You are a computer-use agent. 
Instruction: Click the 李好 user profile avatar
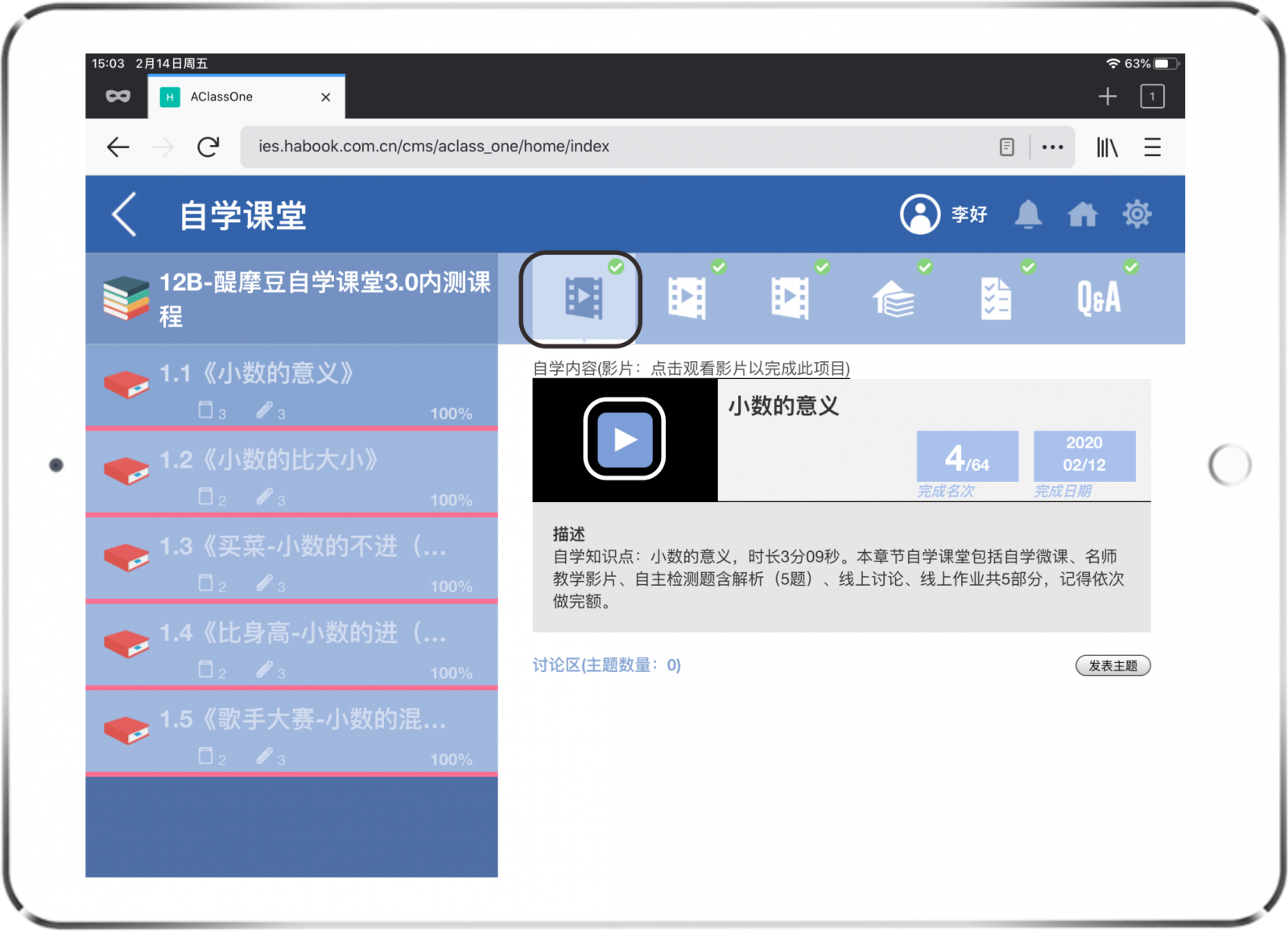919,215
